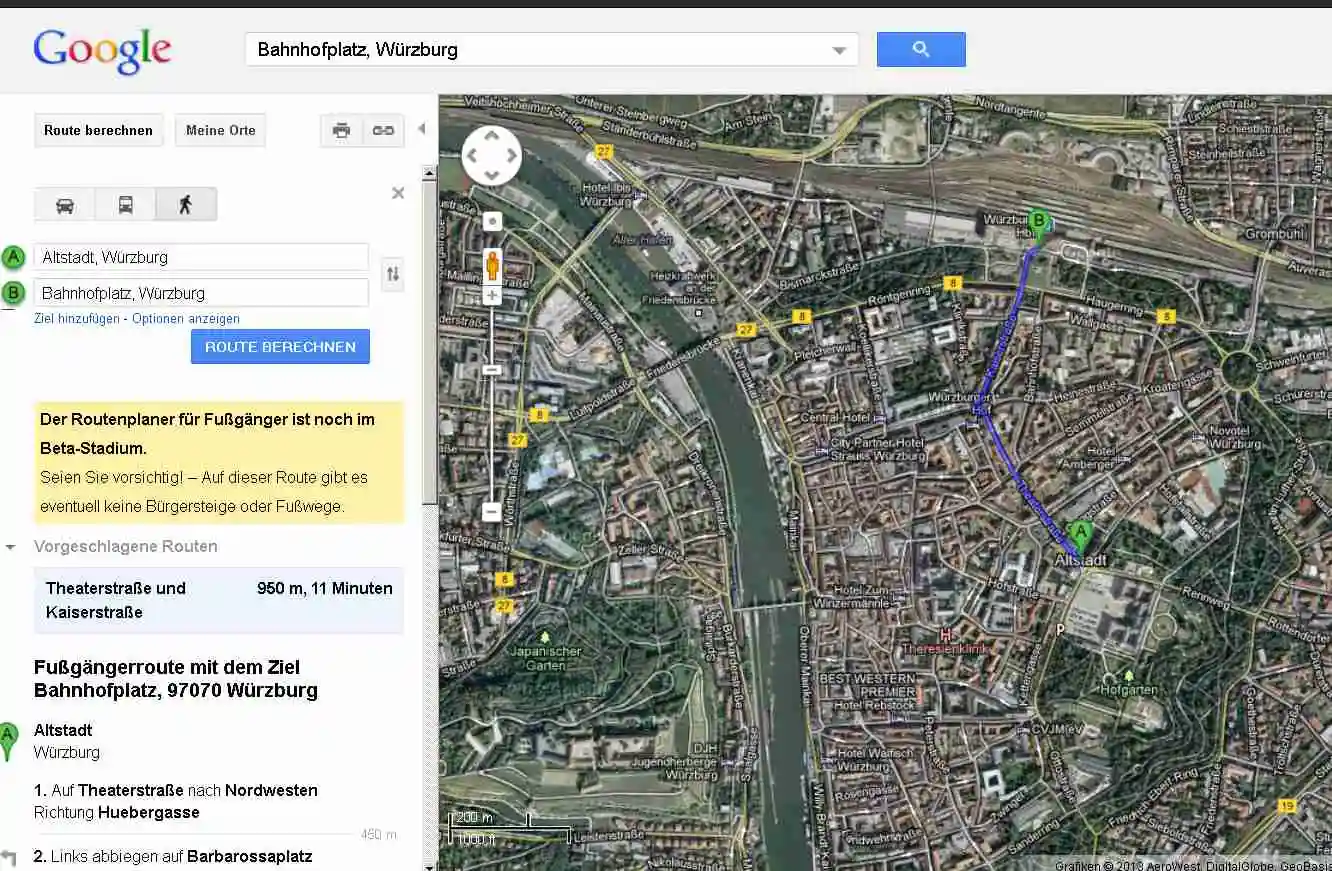Click the Fußgängerroute mit dem Ziel heading

(x=176, y=679)
